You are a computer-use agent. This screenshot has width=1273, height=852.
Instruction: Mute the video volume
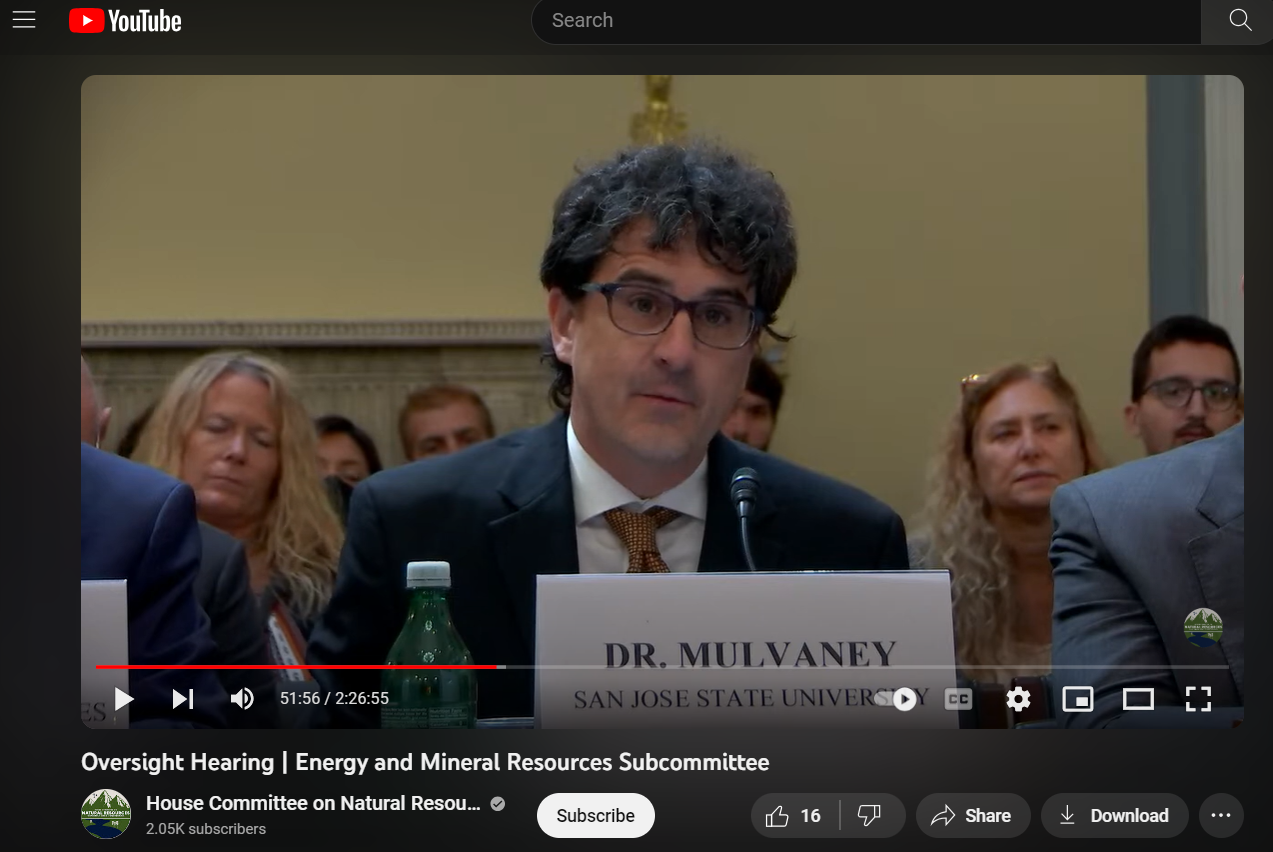coord(242,698)
